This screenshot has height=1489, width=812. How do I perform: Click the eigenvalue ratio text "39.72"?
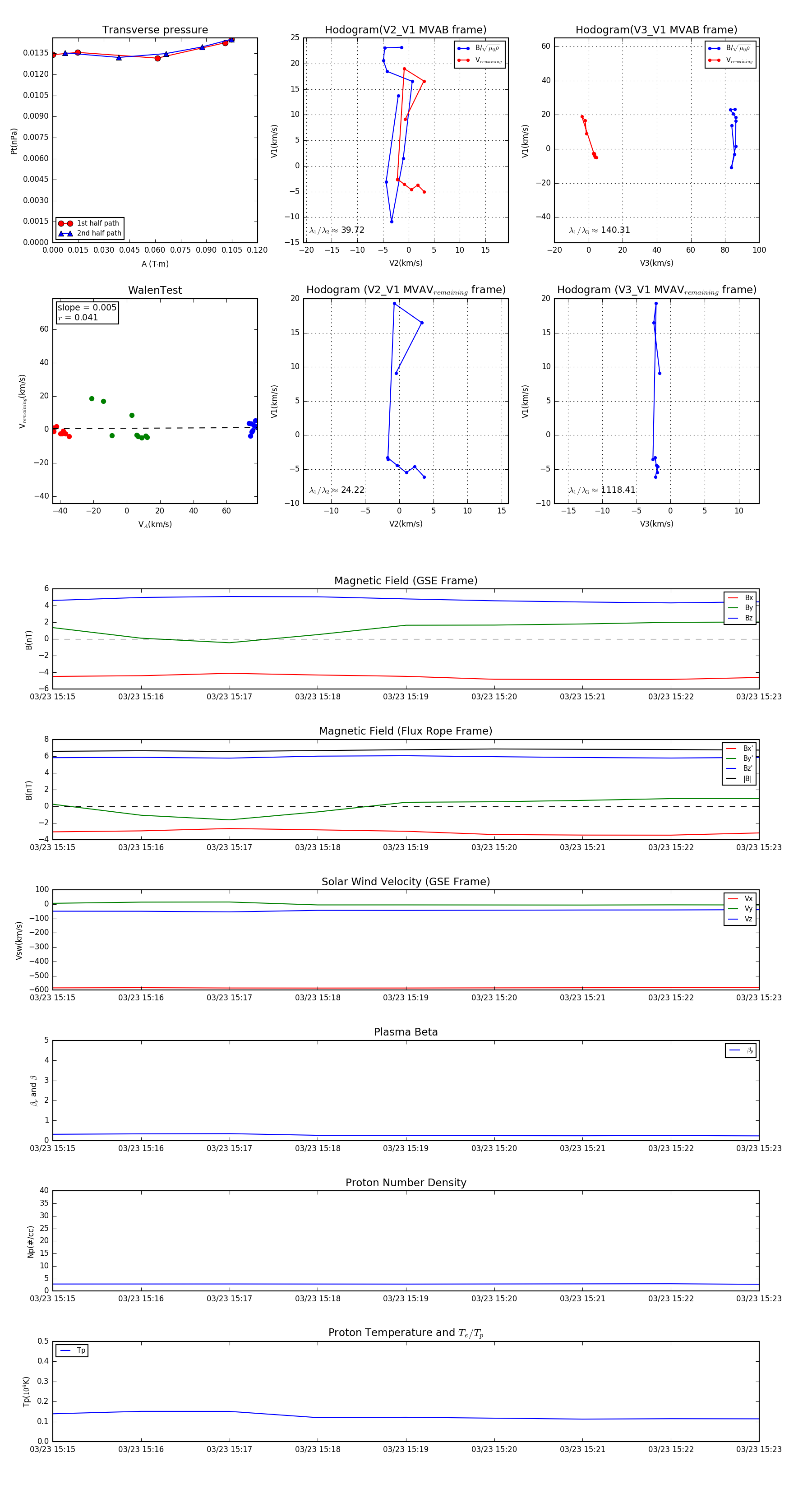[x=352, y=230]
